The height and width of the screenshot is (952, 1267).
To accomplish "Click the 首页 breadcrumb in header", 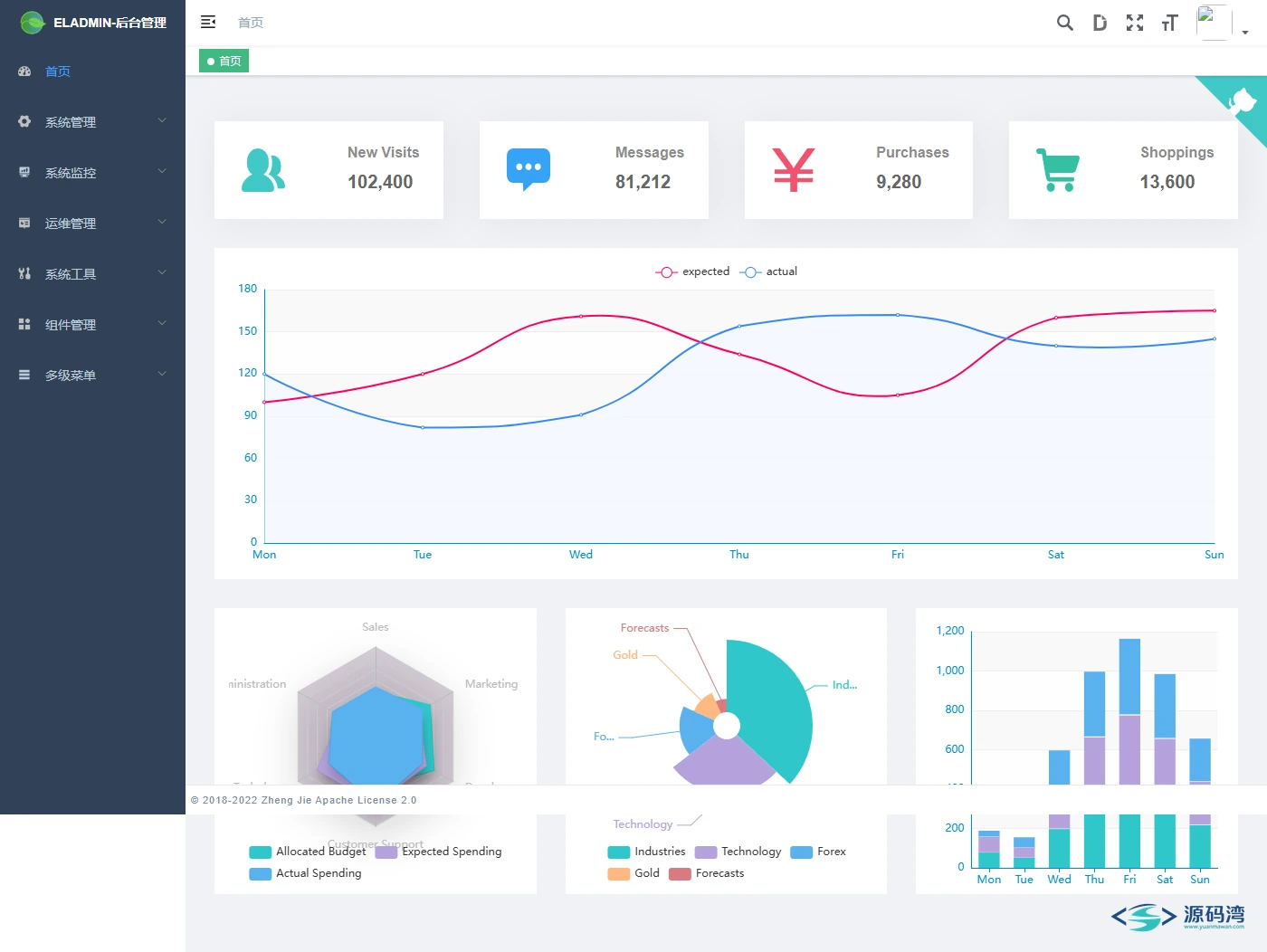I will click(251, 23).
